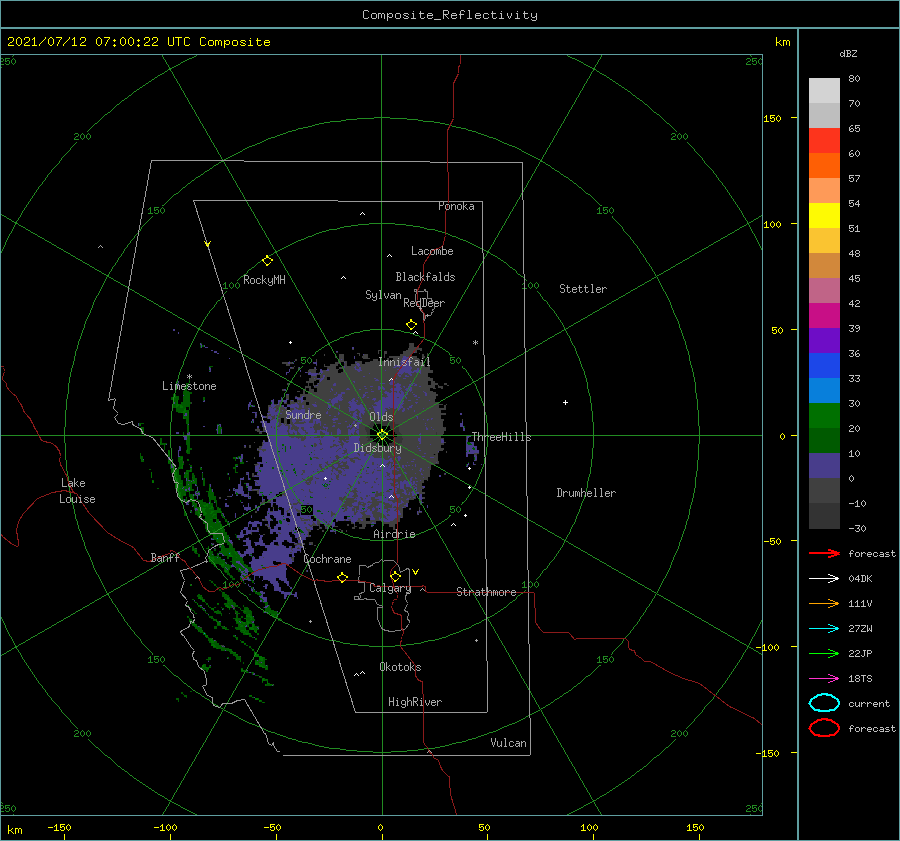The height and width of the screenshot is (841, 900).
Task: Click the Banff town label
Action: 165,557
